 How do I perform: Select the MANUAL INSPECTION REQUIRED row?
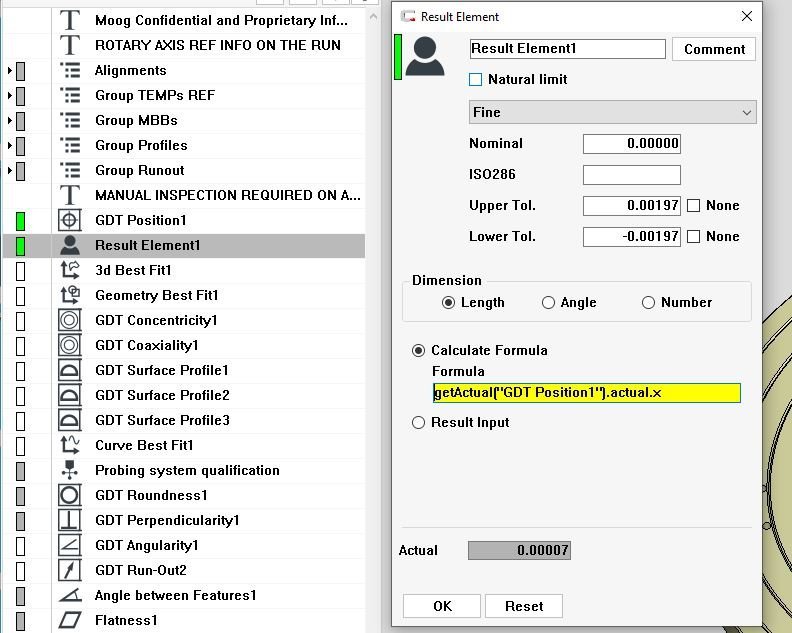click(184, 196)
